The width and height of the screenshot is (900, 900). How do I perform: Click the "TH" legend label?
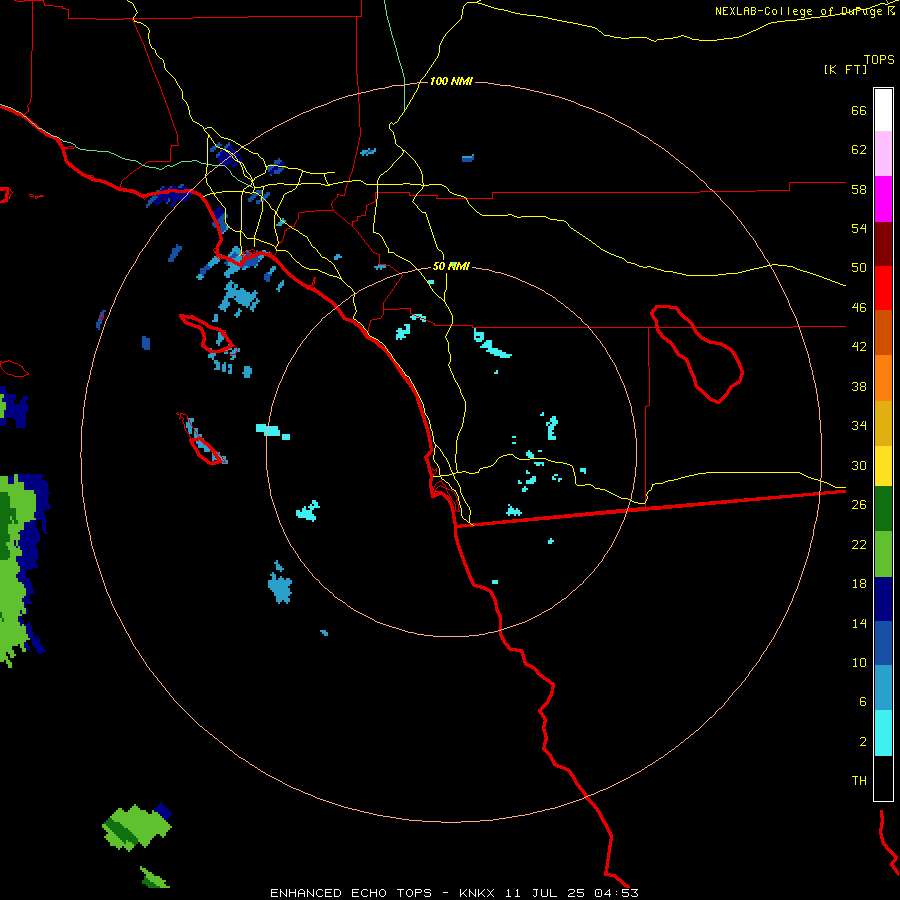pyautogui.click(x=859, y=781)
